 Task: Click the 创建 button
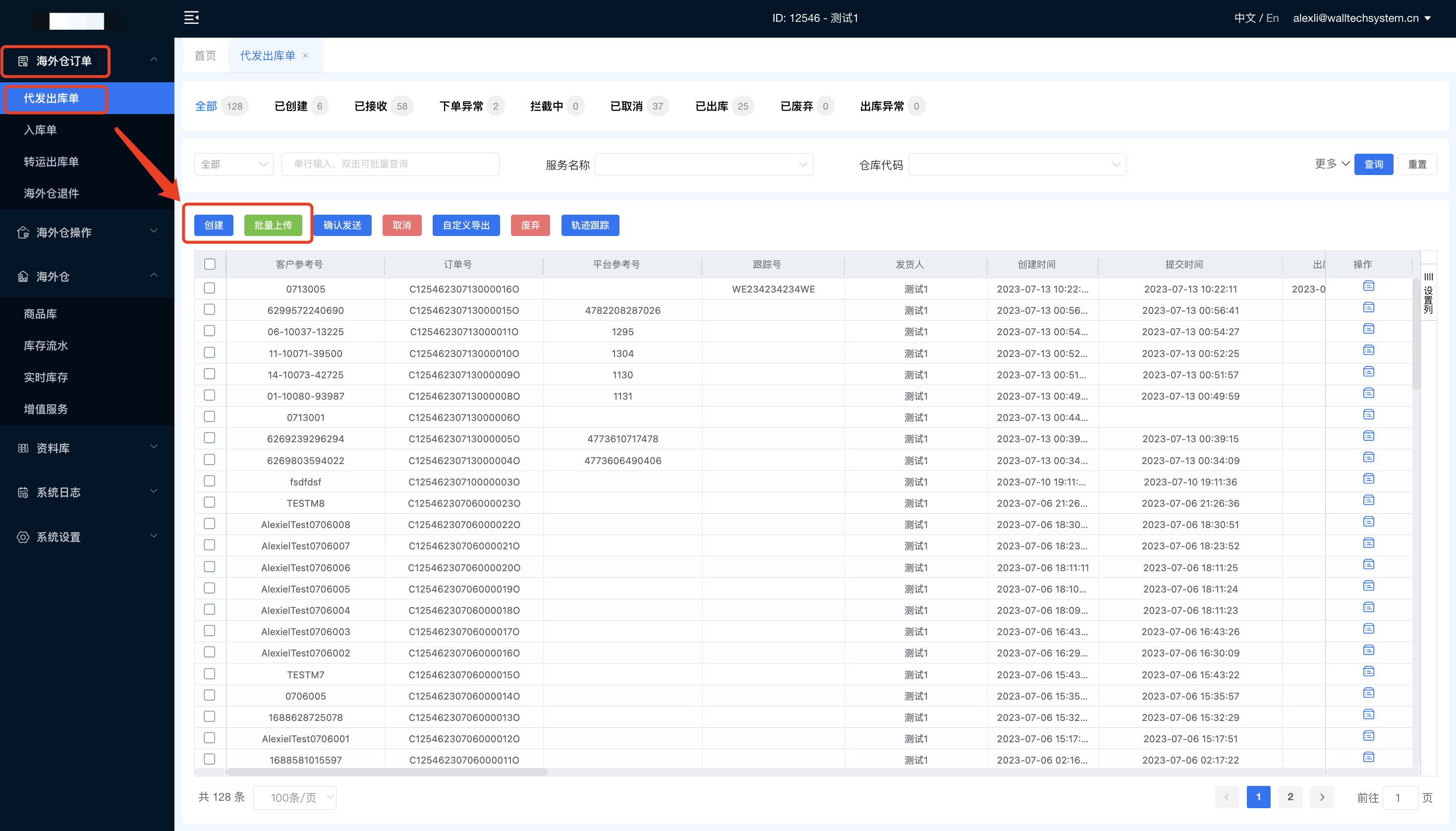(213, 226)
